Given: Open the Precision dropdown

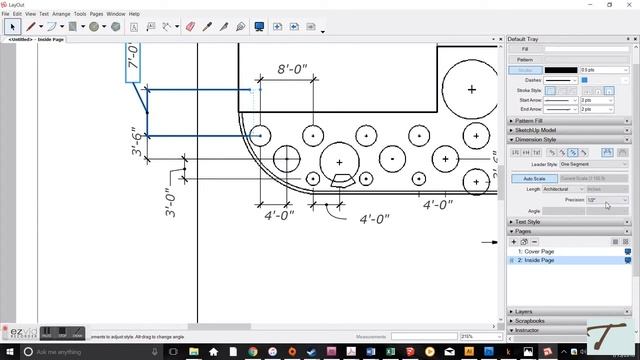Looking at the screenshot, I should click(x=607, y=200).
